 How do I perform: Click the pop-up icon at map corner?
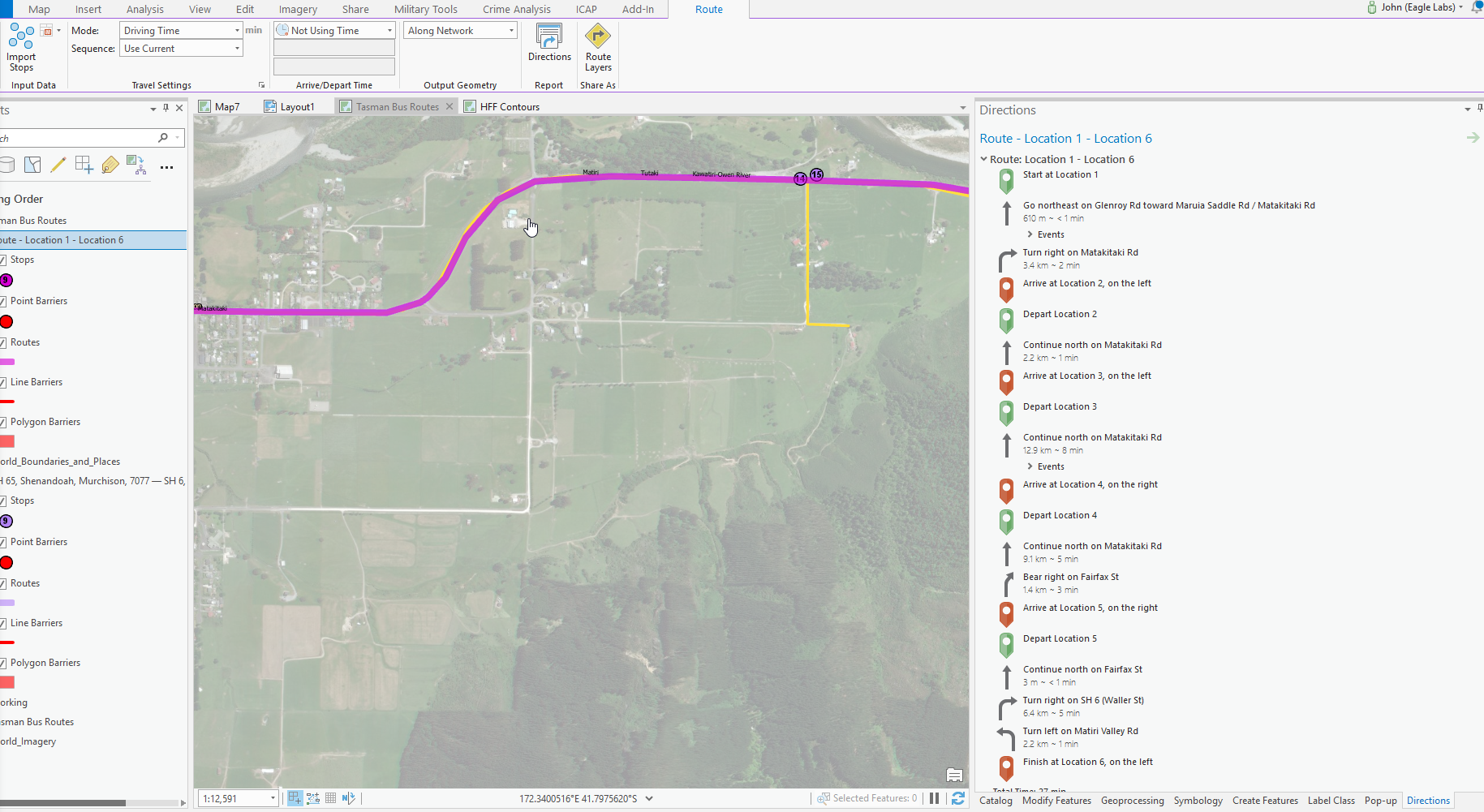[x=954, y=775]
